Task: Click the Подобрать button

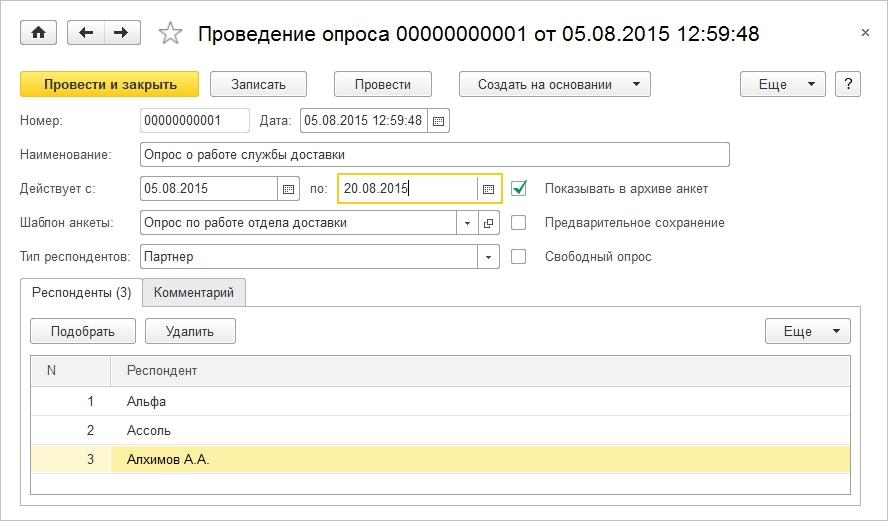Action: click(83, 331)
